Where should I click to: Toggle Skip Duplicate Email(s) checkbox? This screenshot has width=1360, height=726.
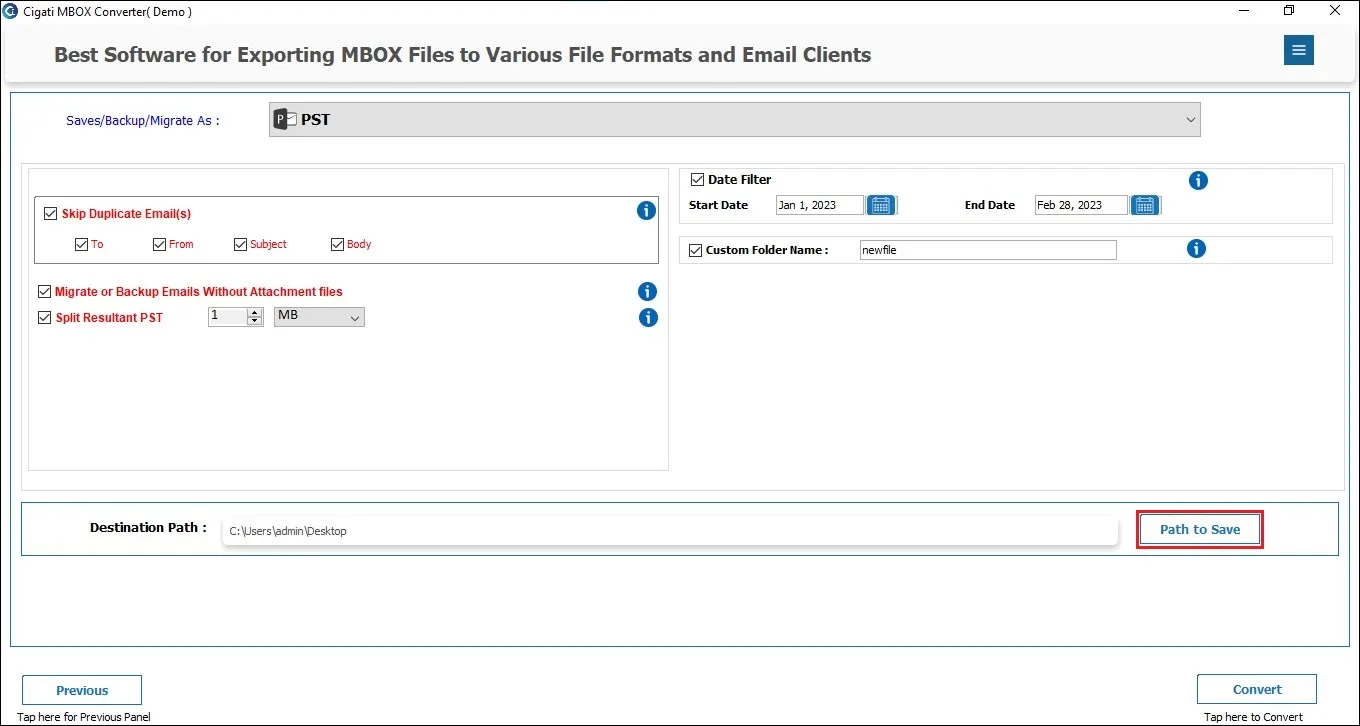pyautogui.click(x=50, y=213)
